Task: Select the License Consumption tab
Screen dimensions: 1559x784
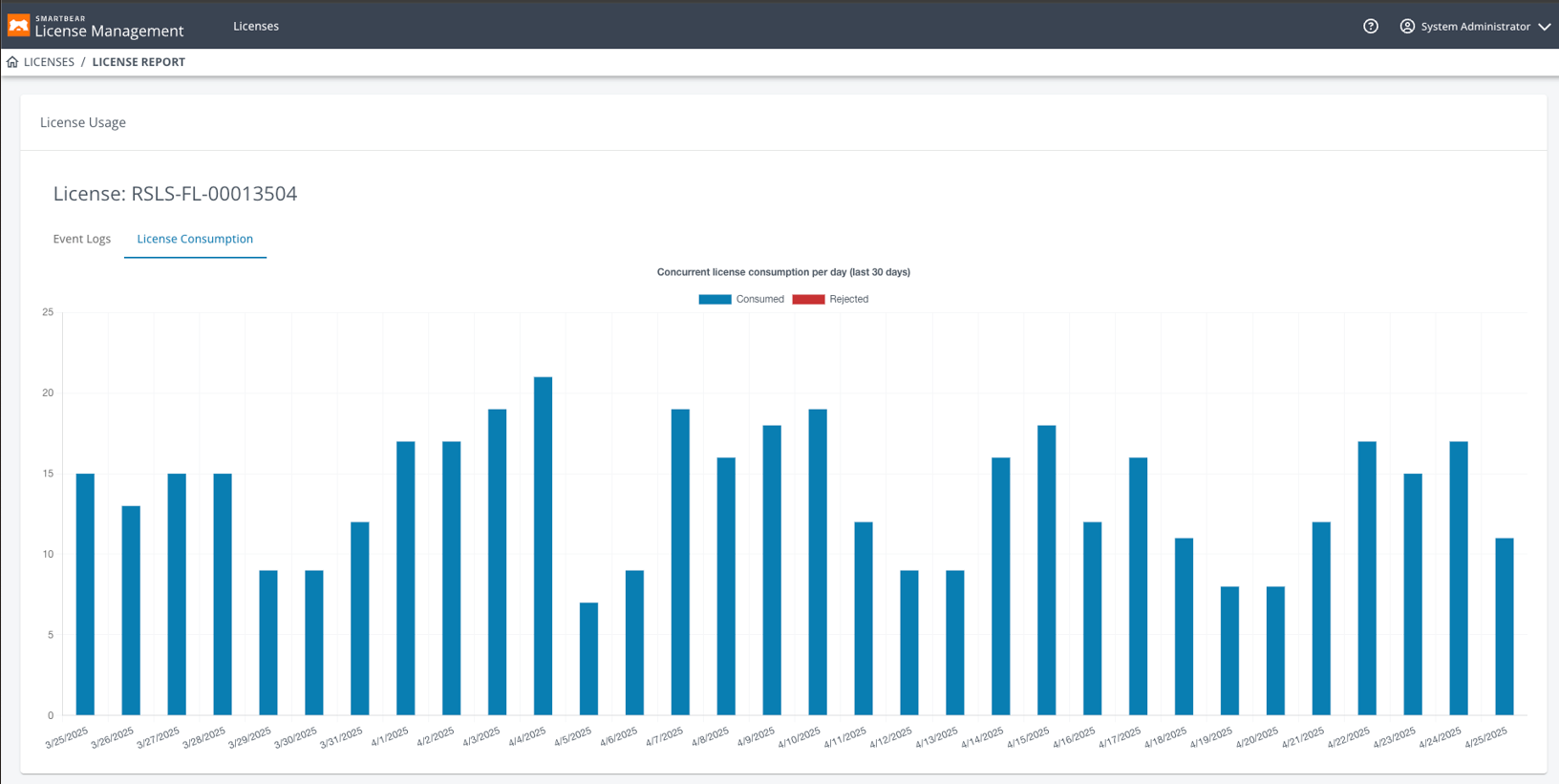Action: (x=195, y=239)
